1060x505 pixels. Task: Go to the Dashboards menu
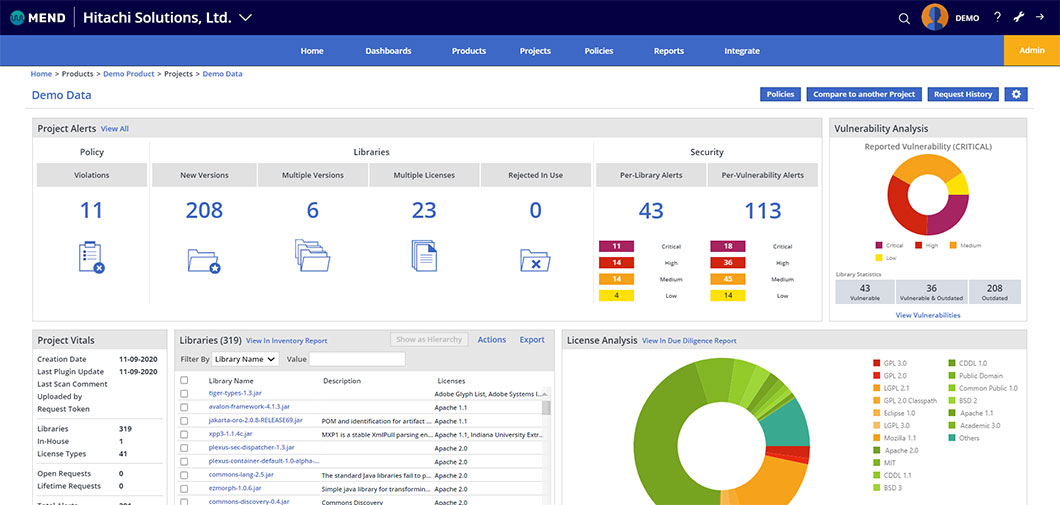[388, 51]
